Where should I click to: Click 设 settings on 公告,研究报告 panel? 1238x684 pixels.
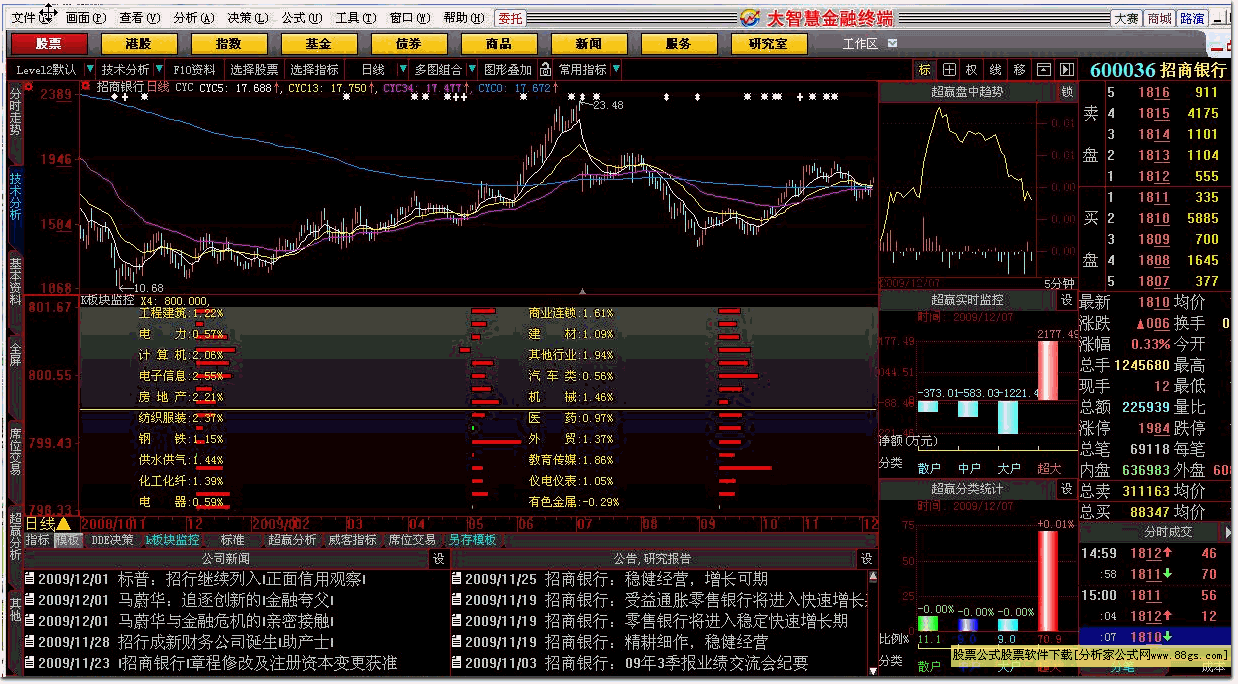867,559
